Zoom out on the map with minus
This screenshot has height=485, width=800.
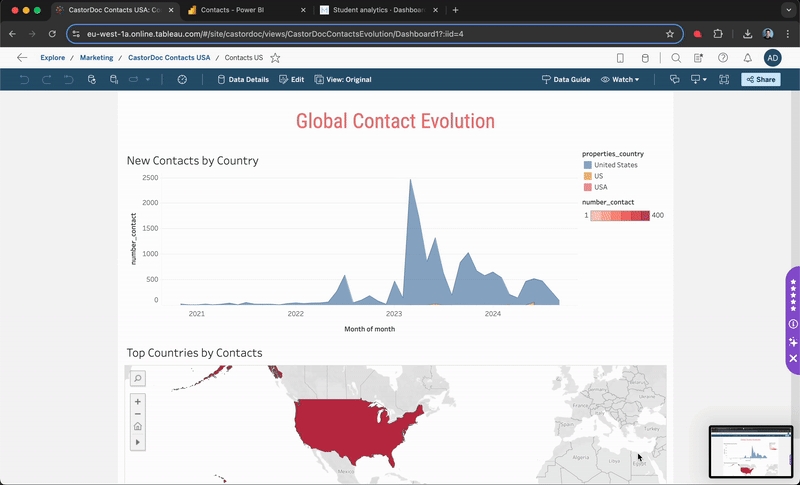click(138, 414)
